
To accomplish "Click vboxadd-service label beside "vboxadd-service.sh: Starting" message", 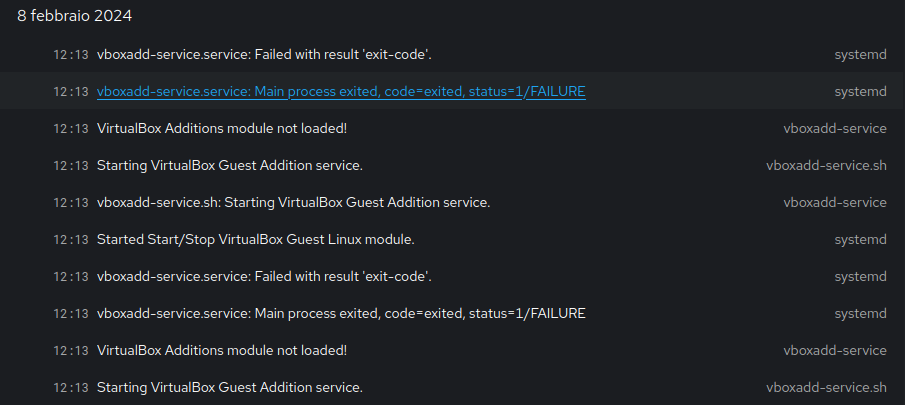I will 834,202.
